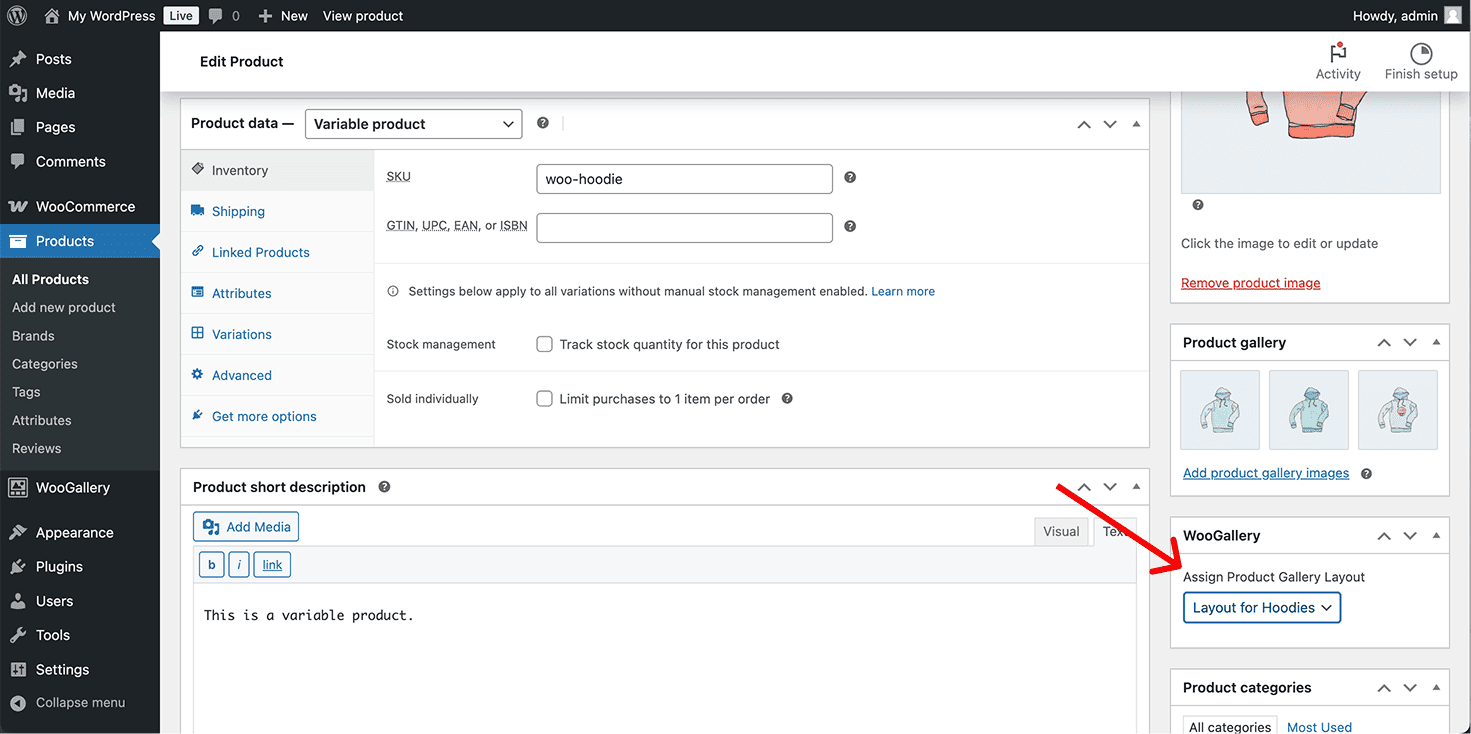Collapse the Product gallery panel
Image resolution: width=1471 pixels, height=734 pixels.
coord(1436,342)
